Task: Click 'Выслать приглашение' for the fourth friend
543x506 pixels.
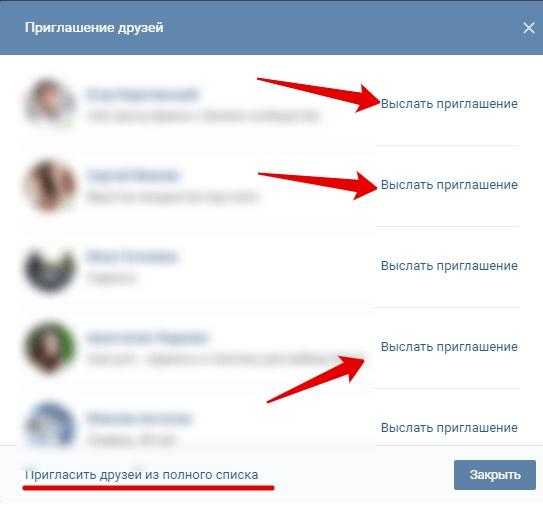Action: 449,347
